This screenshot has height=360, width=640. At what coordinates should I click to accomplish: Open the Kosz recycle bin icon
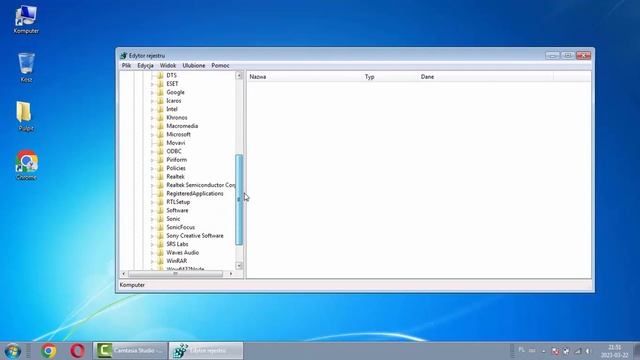26,67
